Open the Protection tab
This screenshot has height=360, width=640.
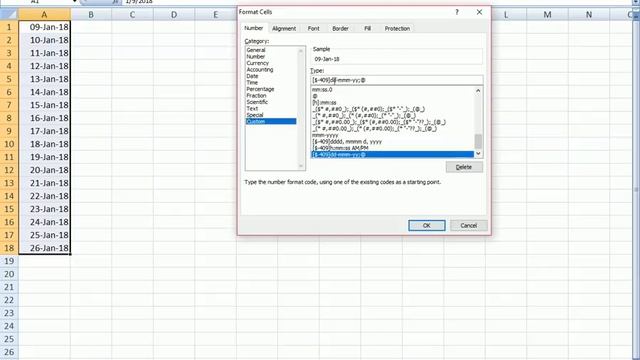click(397, 29)
